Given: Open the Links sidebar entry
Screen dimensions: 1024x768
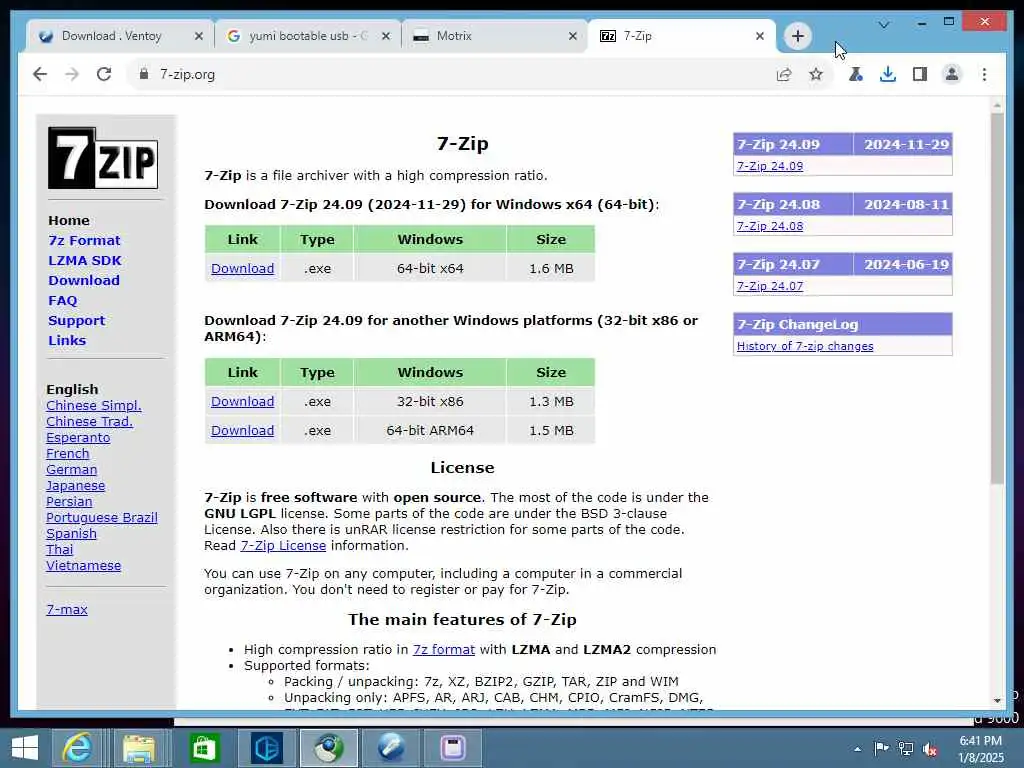Looking at the screenshot, I should click(x=67, y=340).
